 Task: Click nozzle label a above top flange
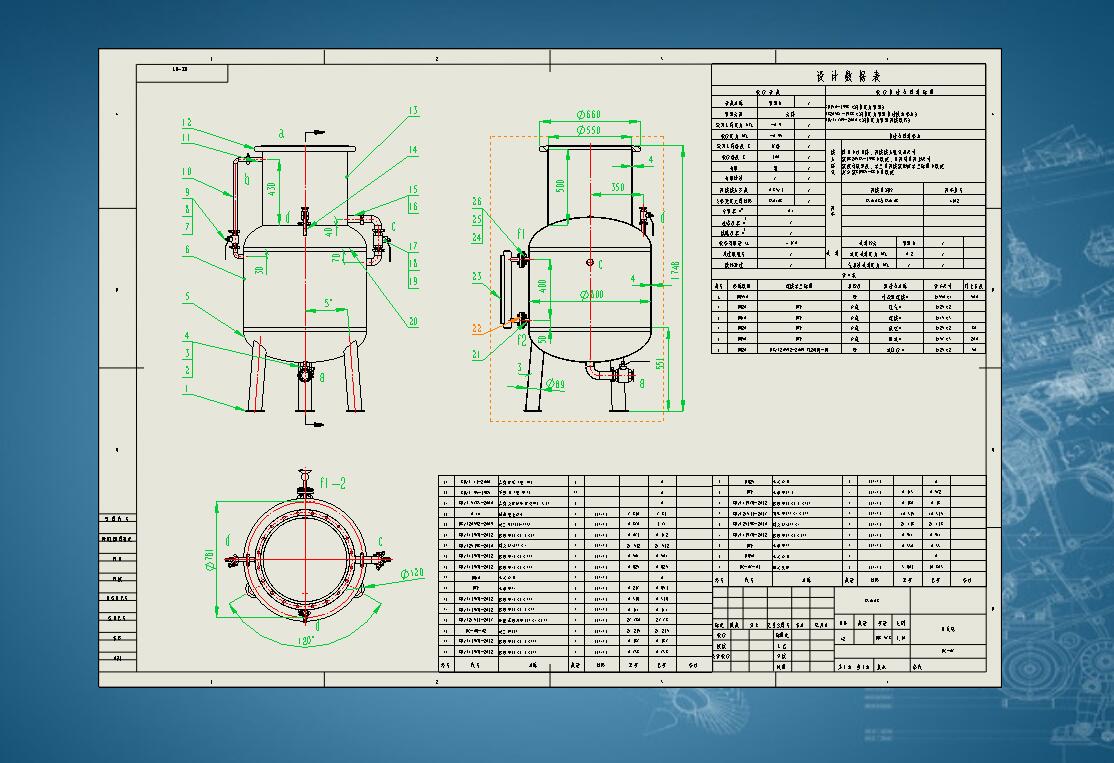pos(281,134)
